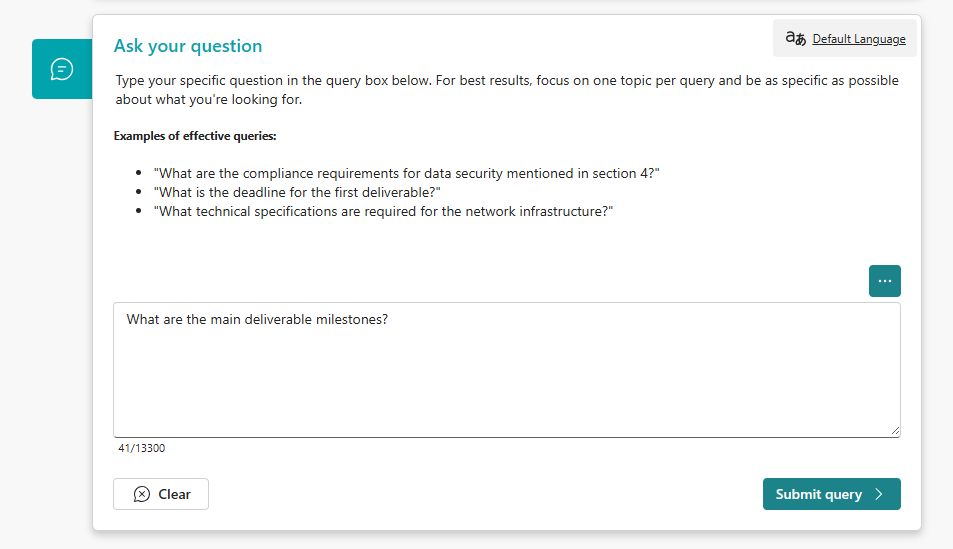Click the Clear button label
The height and width of the screenshot is (549, 953).
(x=174, y=494)
